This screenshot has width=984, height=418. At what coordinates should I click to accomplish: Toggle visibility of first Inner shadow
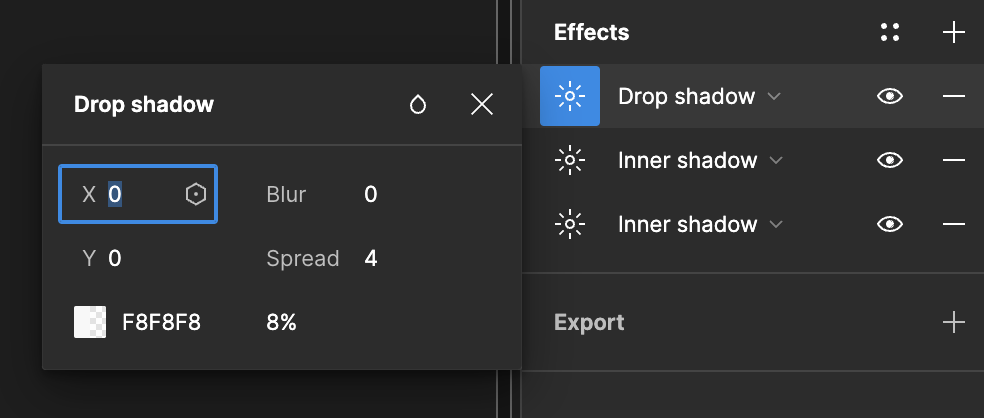[890, 160]
